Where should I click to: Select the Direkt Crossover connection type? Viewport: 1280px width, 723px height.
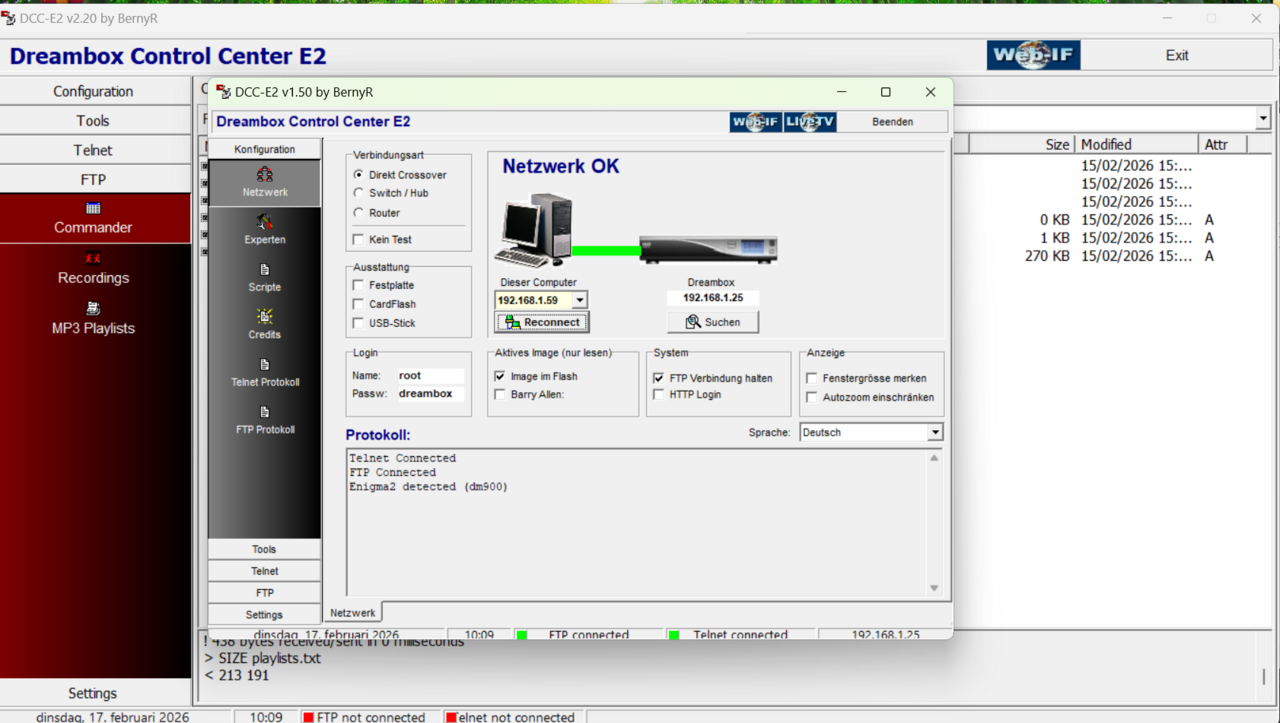tap(358, 174)
